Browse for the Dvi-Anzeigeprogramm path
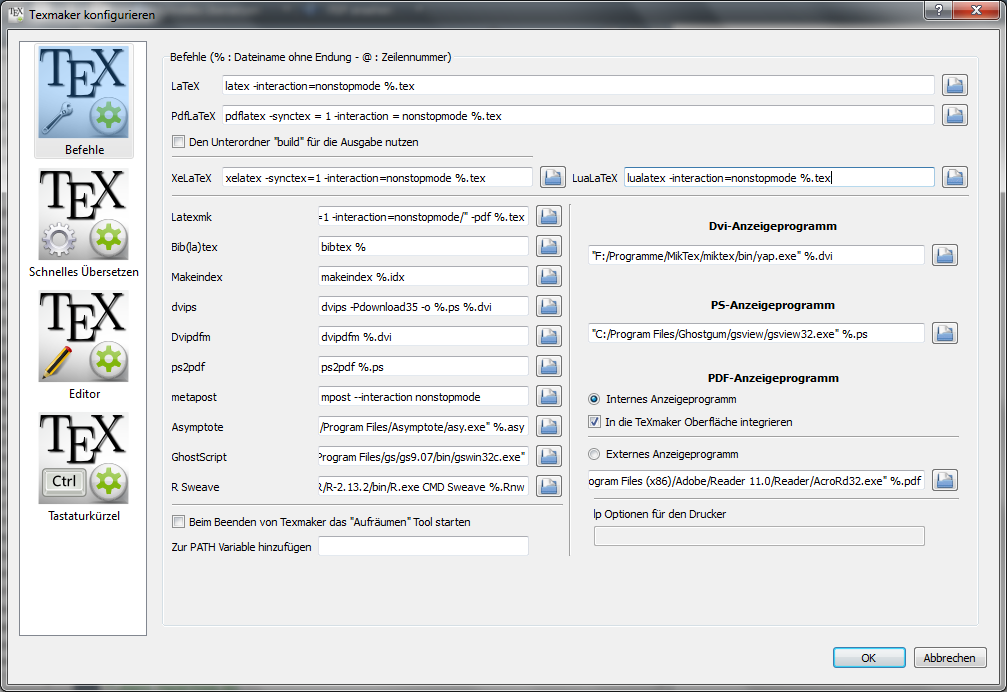 [945, 255]
